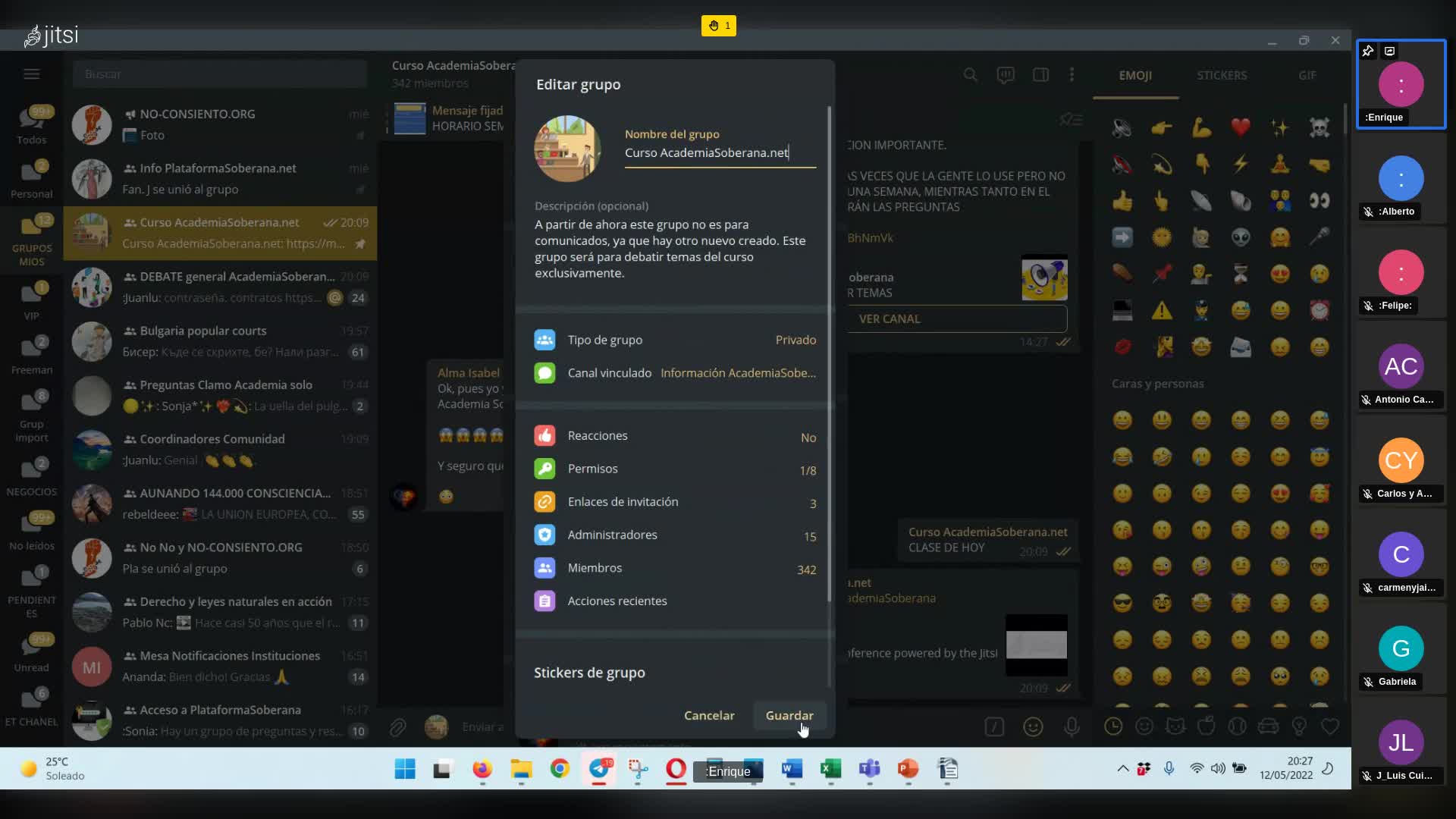1456x819 pixels.
Task: Click the edit-group dialog scrollbar
Action: pyautogui.click(x=829, y=353)
